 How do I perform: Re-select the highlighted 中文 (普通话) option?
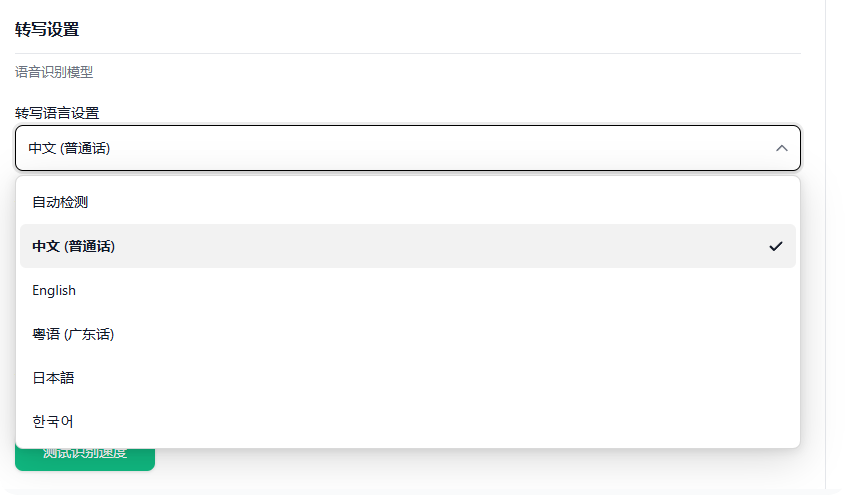click(74, 246)
